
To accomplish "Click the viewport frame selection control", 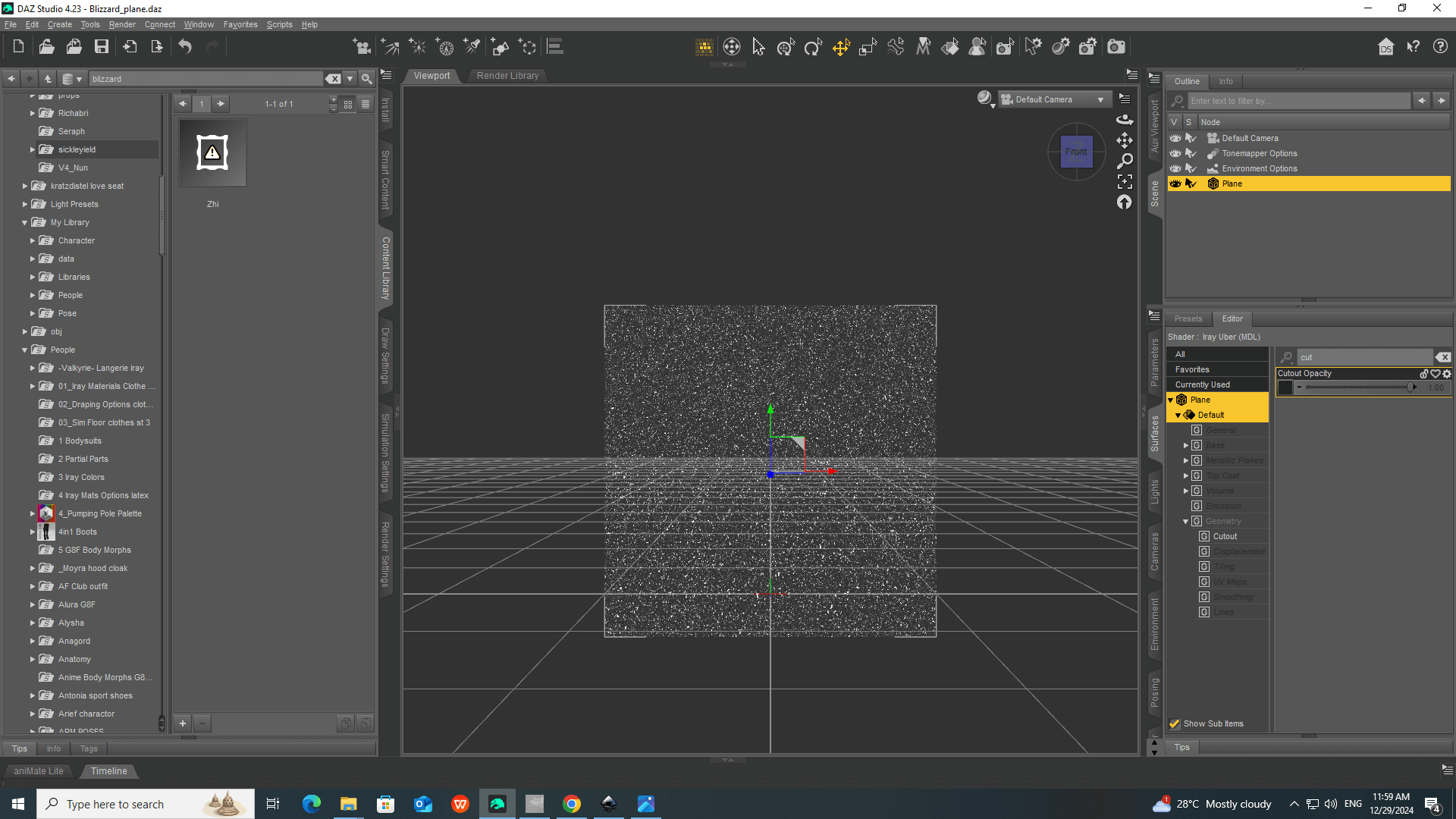I will [1125, 181].
